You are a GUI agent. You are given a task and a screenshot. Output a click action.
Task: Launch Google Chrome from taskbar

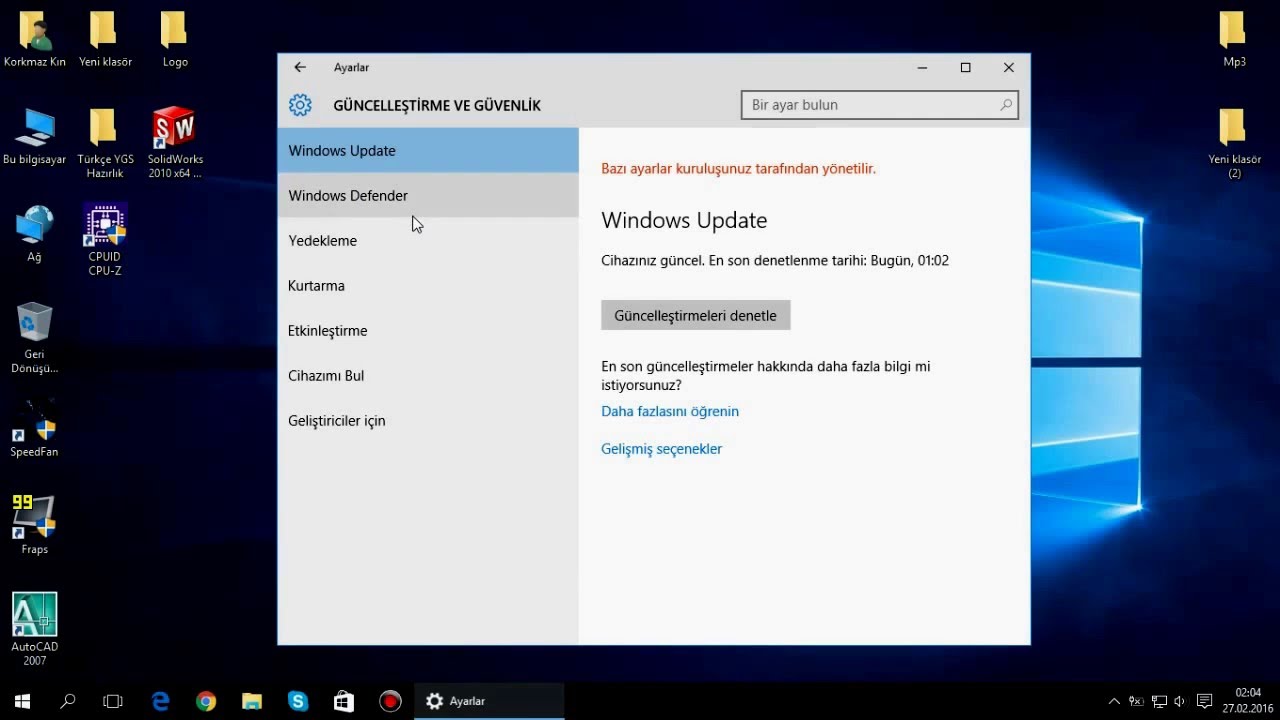(206, 702)
